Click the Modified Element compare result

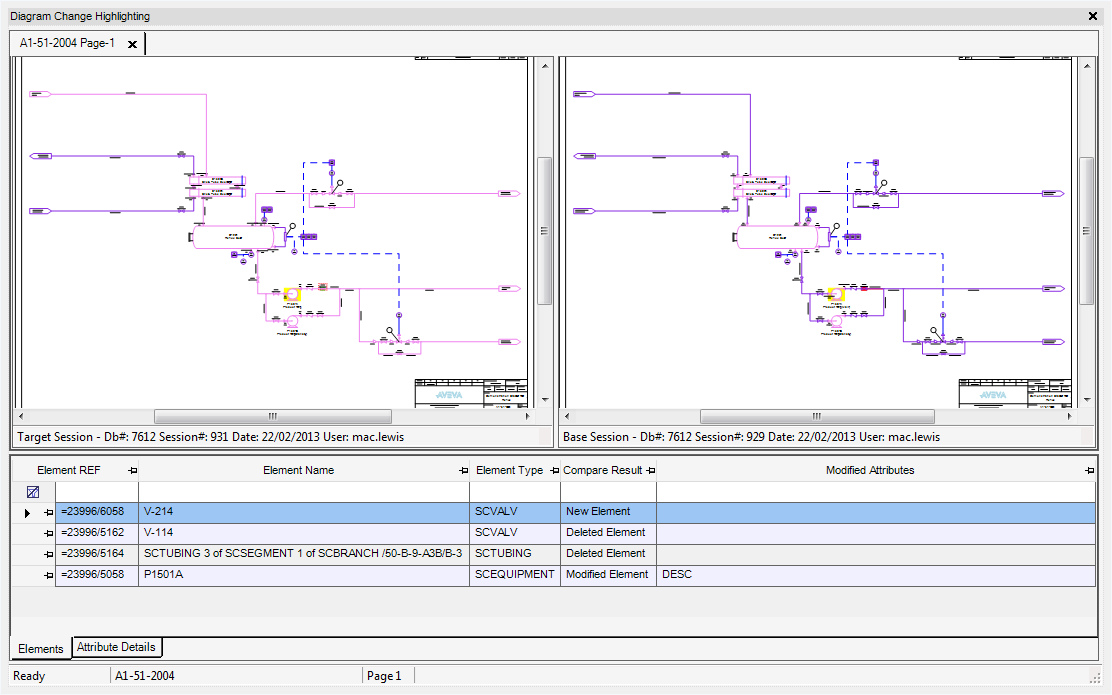pyautogui.click(x=608, y=574)
